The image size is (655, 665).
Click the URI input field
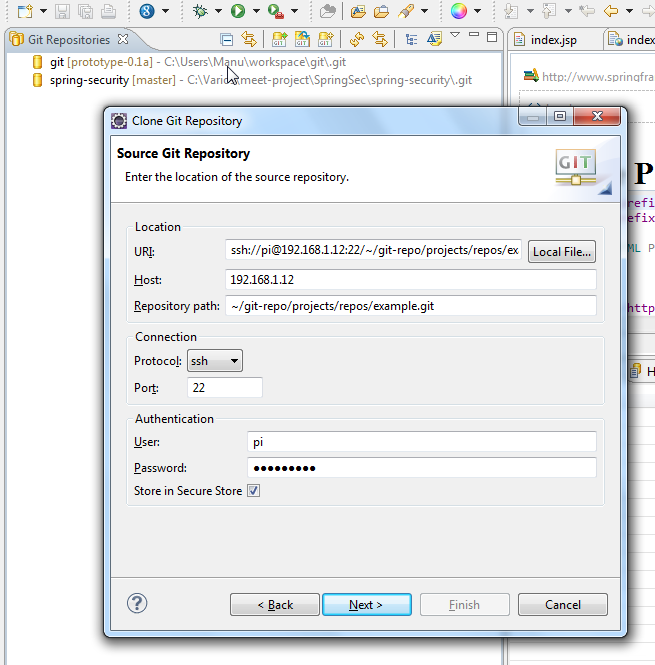373,250
